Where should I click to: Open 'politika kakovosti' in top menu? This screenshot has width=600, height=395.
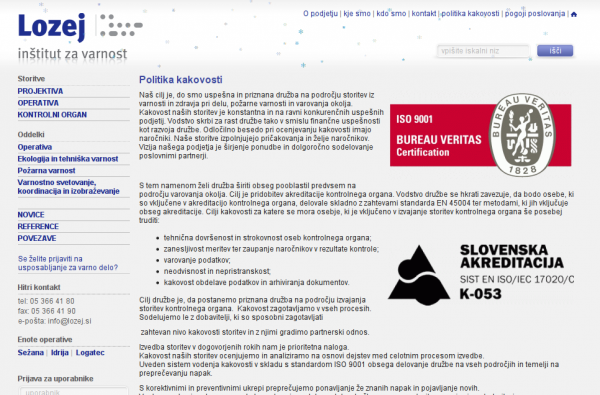tap(470, 14)
